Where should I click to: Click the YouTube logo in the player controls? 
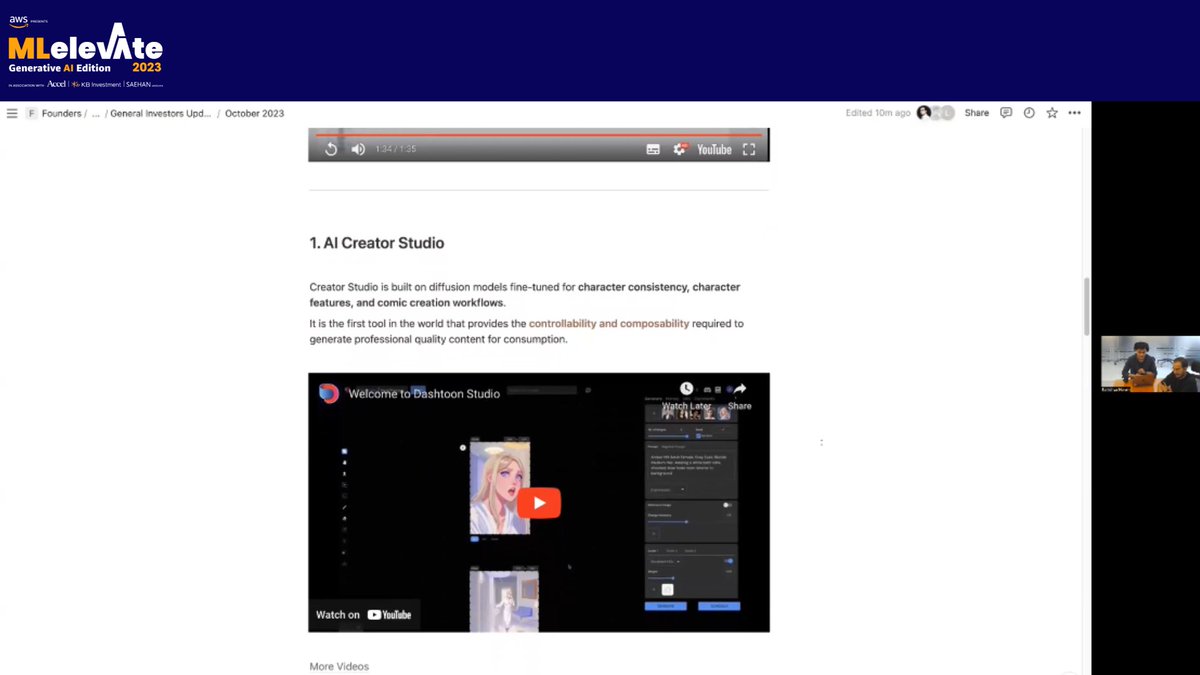(x=713, y=148)
